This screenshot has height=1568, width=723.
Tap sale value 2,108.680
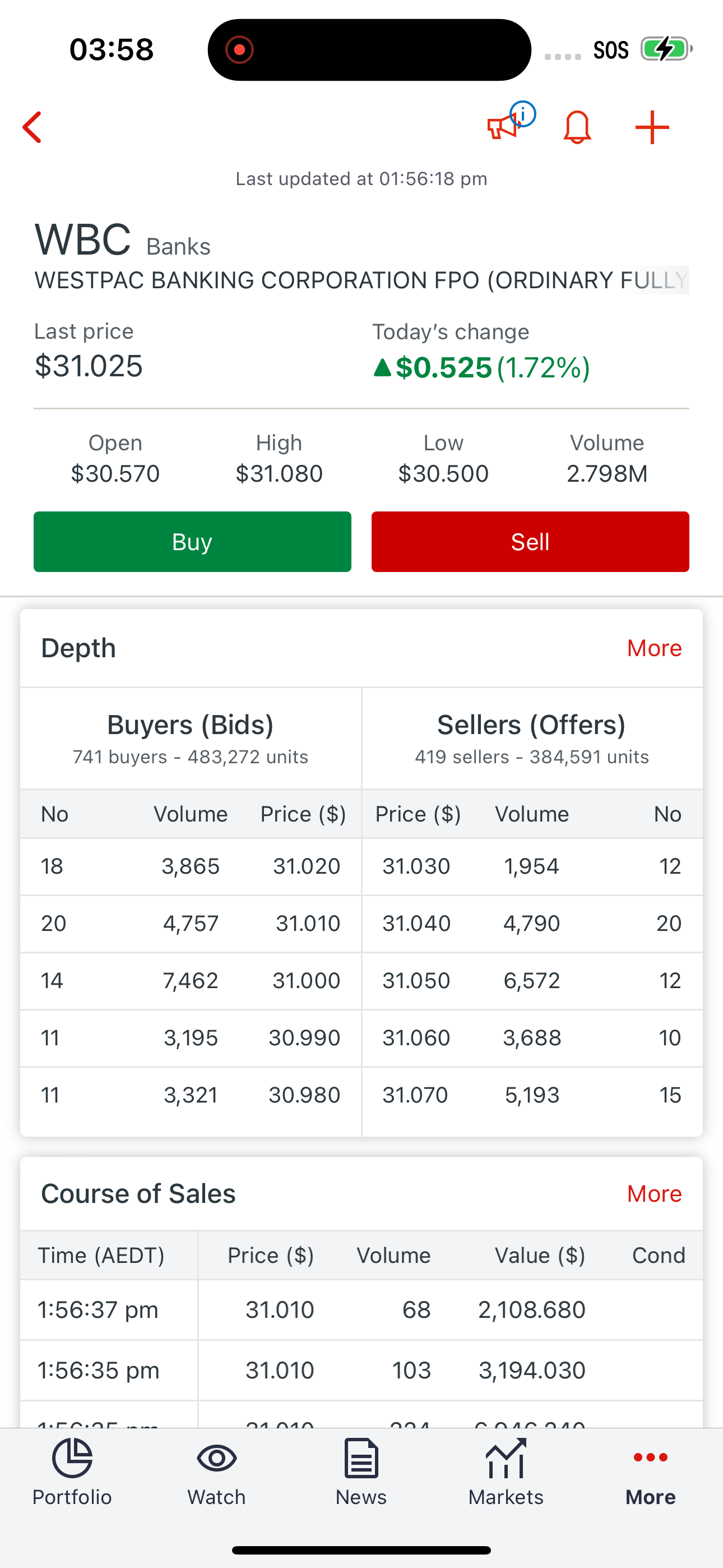(531, 1310)
